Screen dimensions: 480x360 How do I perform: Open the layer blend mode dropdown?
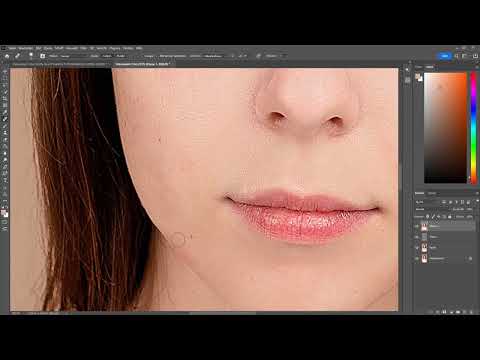430,209
